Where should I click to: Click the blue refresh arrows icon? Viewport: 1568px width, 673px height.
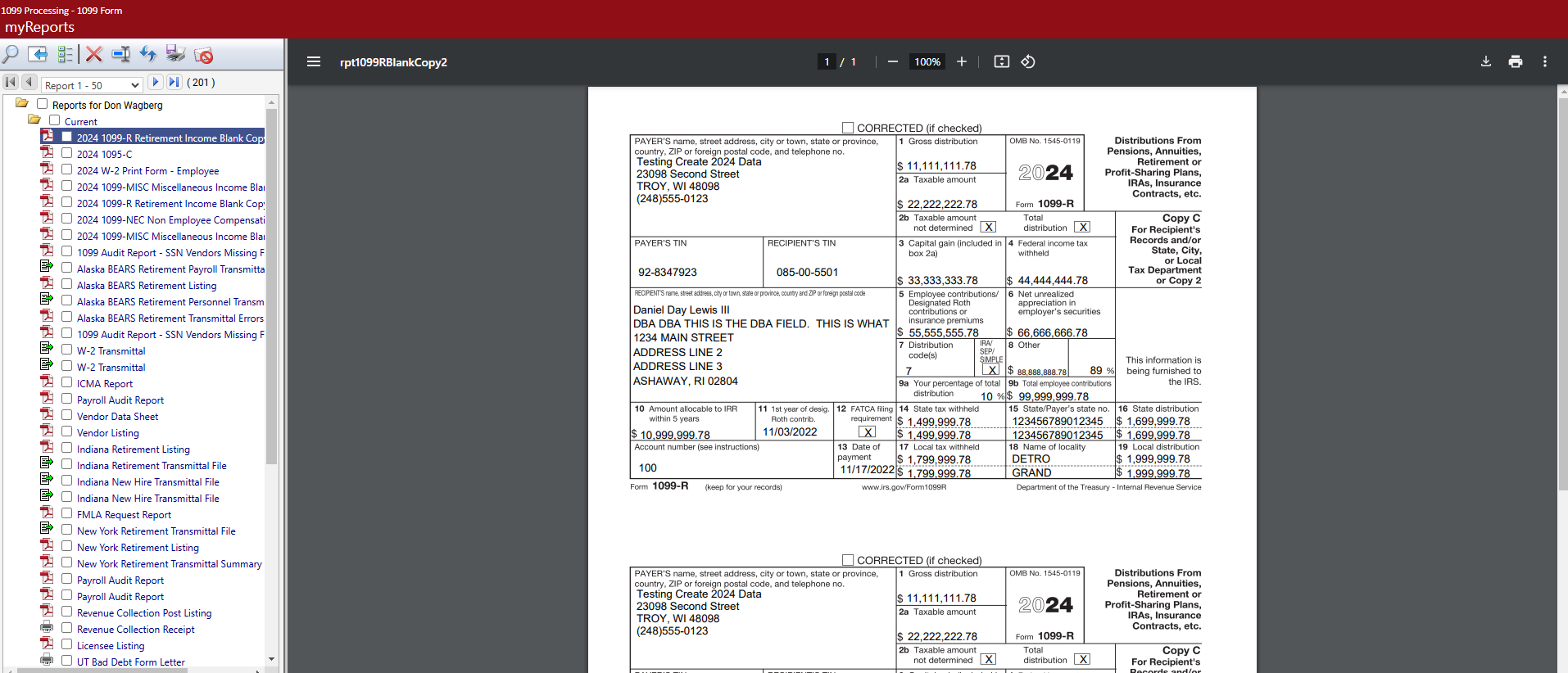point(148,55)
